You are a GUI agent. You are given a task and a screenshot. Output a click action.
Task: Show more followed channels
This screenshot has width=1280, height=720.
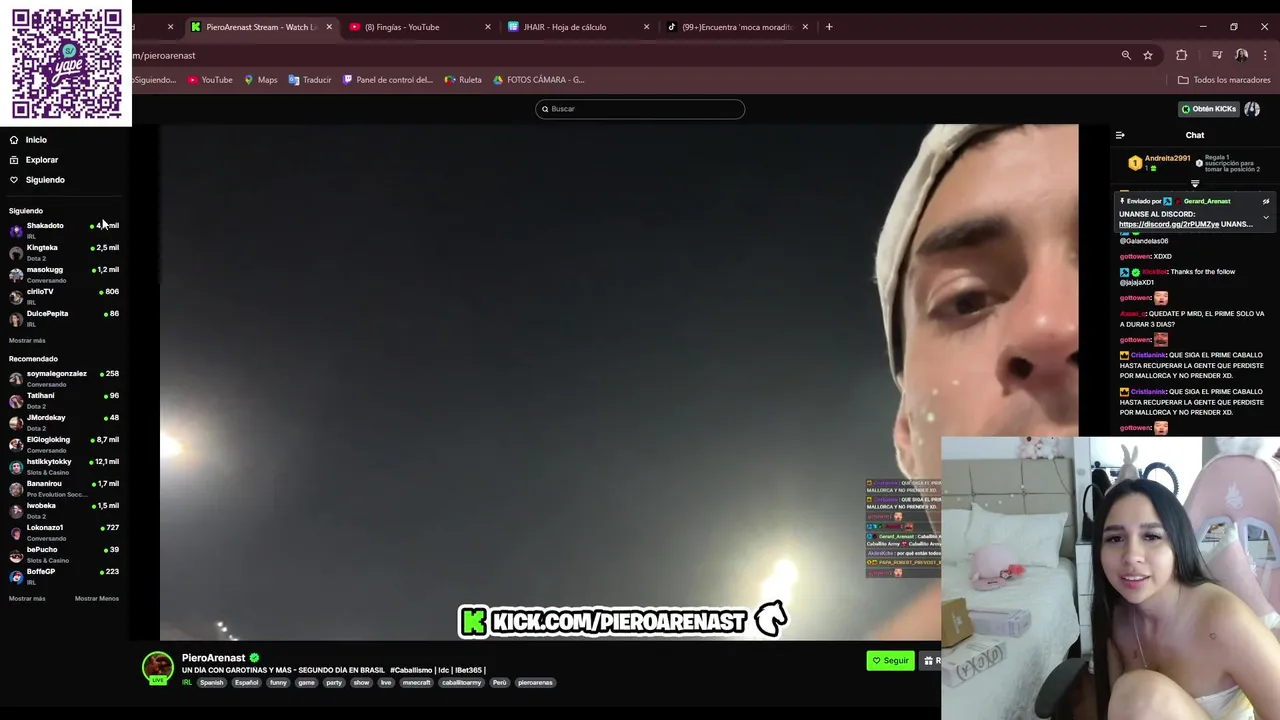[x=27, y=340]
